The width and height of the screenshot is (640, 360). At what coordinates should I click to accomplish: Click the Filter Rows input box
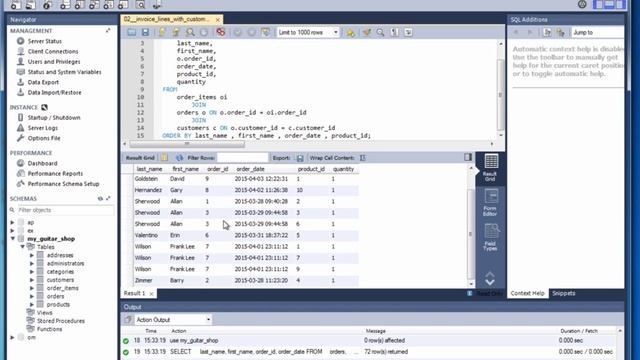click(x=242, y=158)
